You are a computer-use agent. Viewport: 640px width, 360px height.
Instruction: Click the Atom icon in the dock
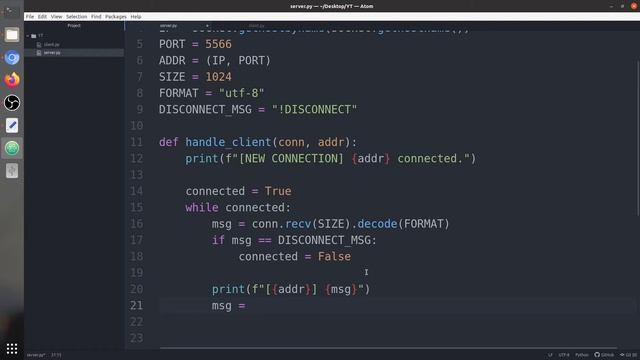(12, 148)
